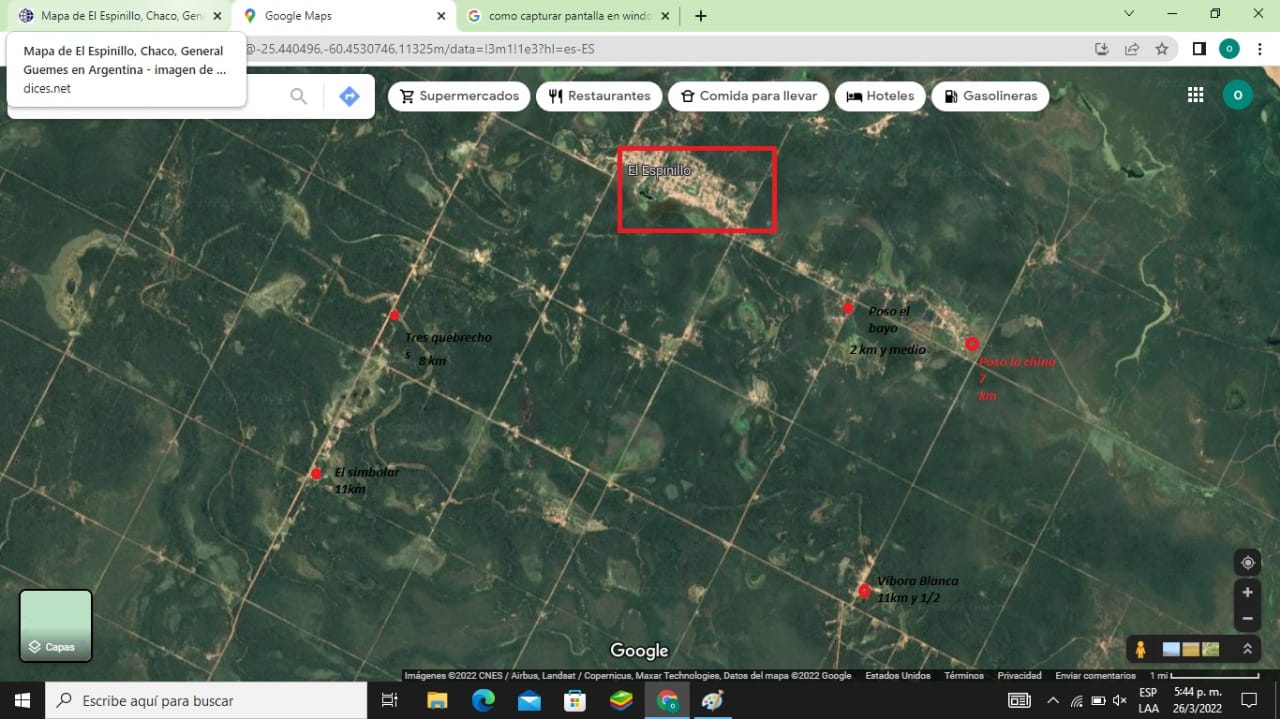This screenshot has height=719, width=1280.
Task: Open a new Chrome tab
Action: pos(700,16)
